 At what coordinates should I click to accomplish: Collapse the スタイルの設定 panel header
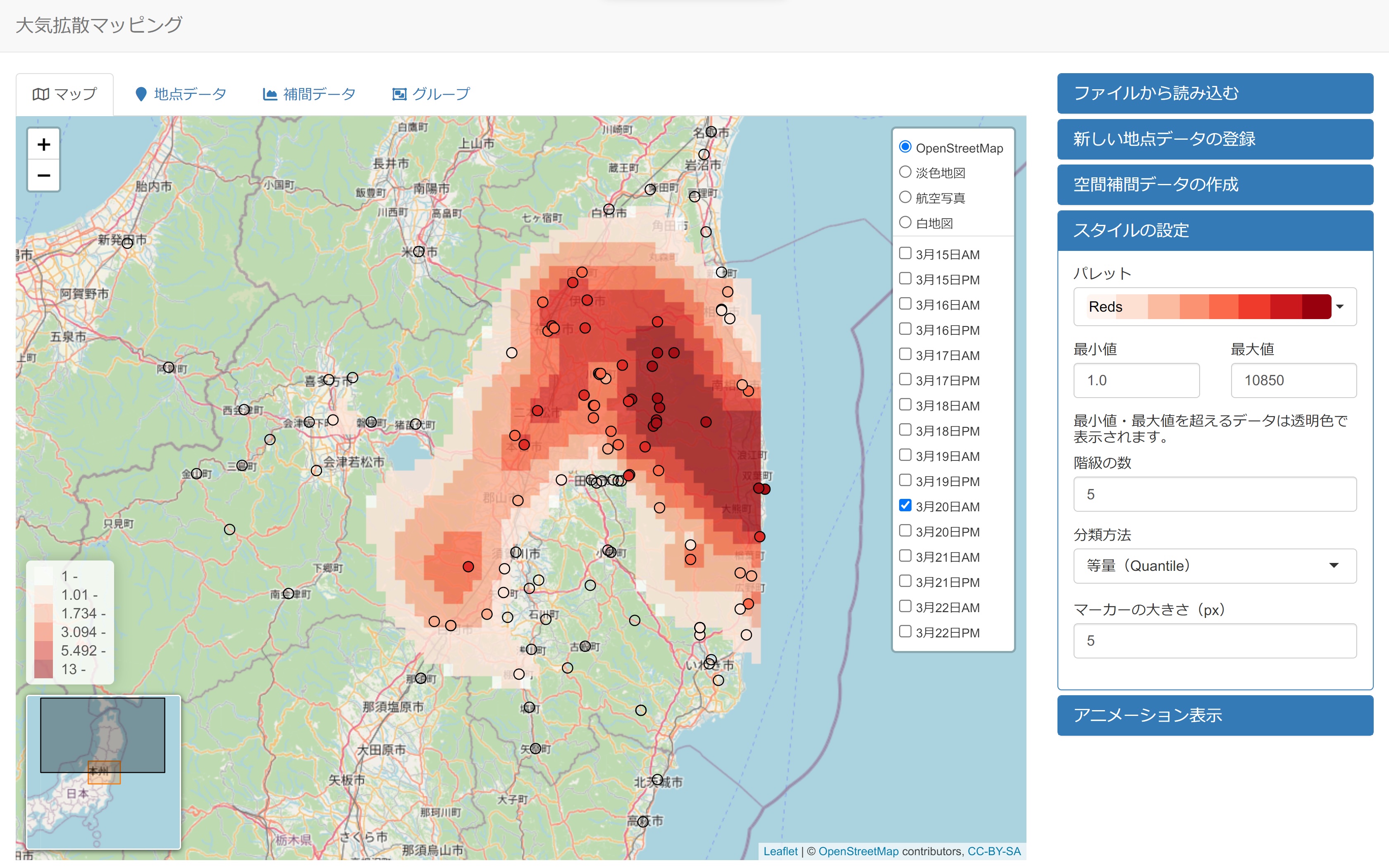coord(1215,231)
